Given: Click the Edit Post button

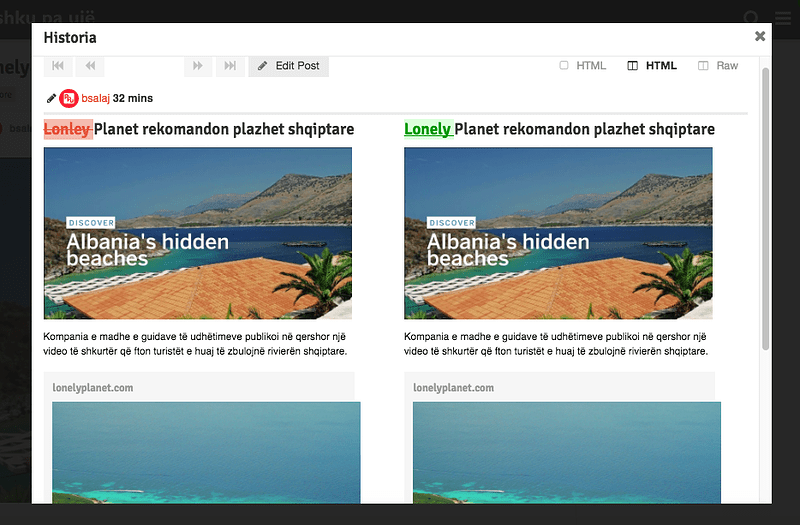Looking at the screenshot, I should (x=288, y=66).
